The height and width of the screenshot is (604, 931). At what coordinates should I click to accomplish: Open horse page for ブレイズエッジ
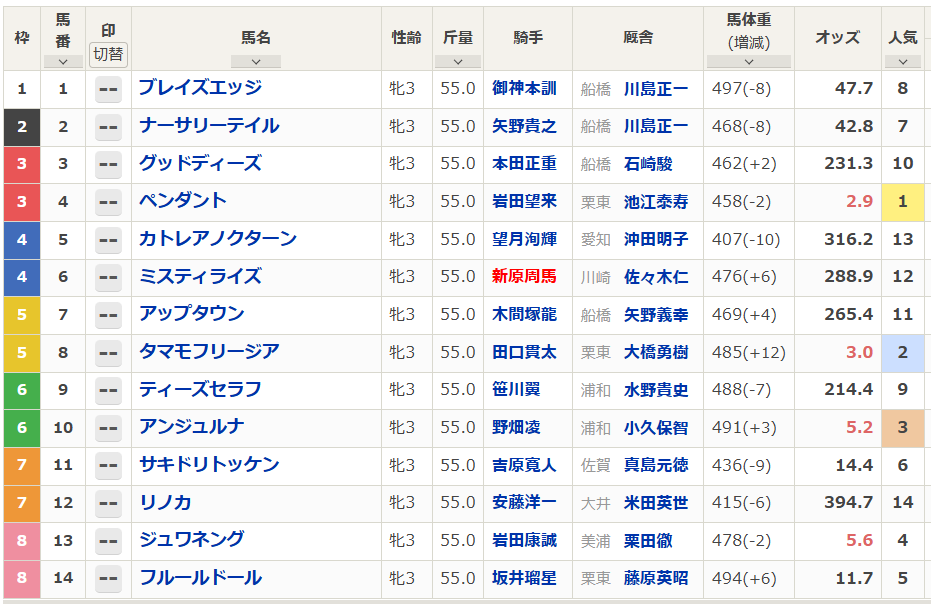[200, 88]
